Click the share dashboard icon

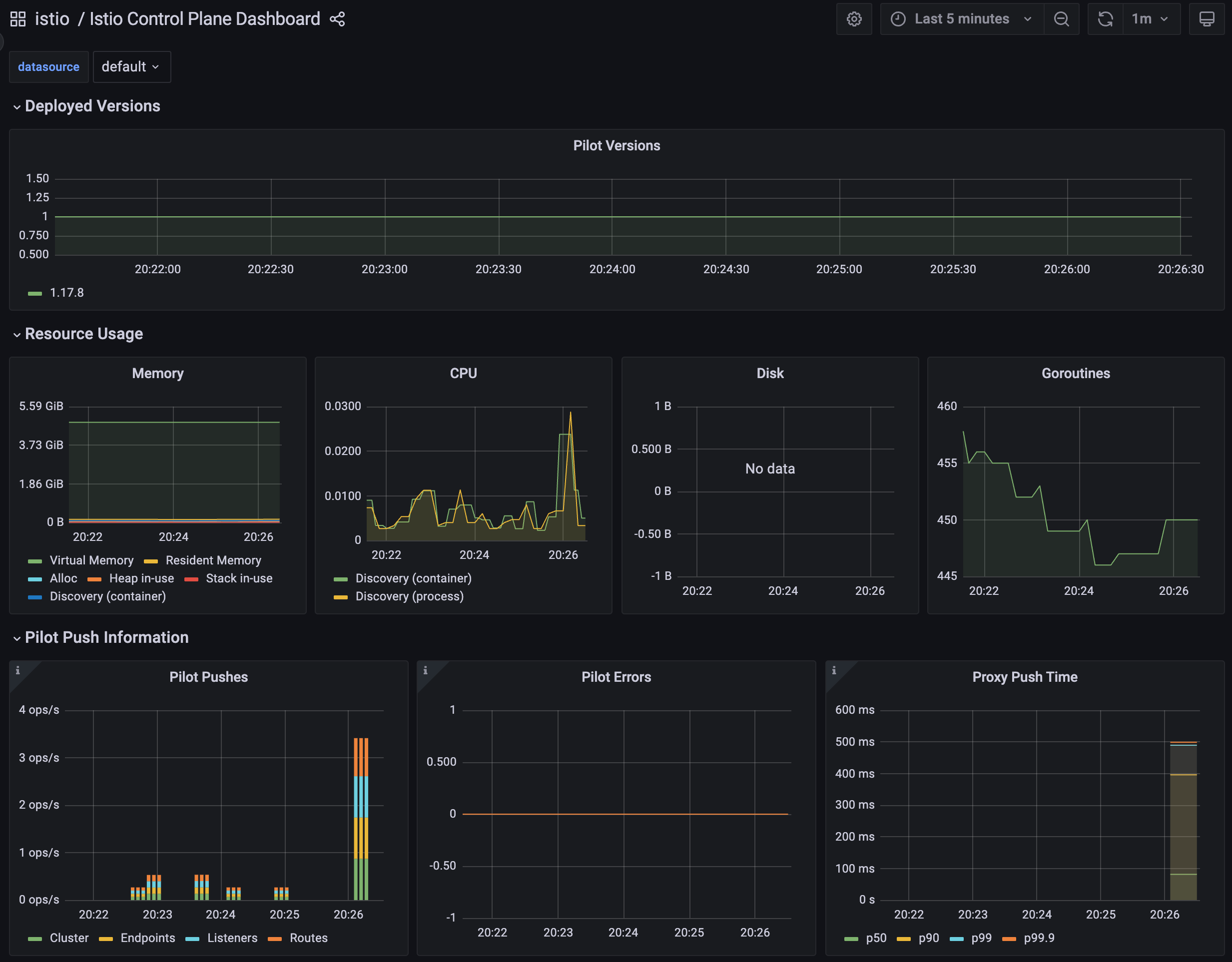click(337, 19)
